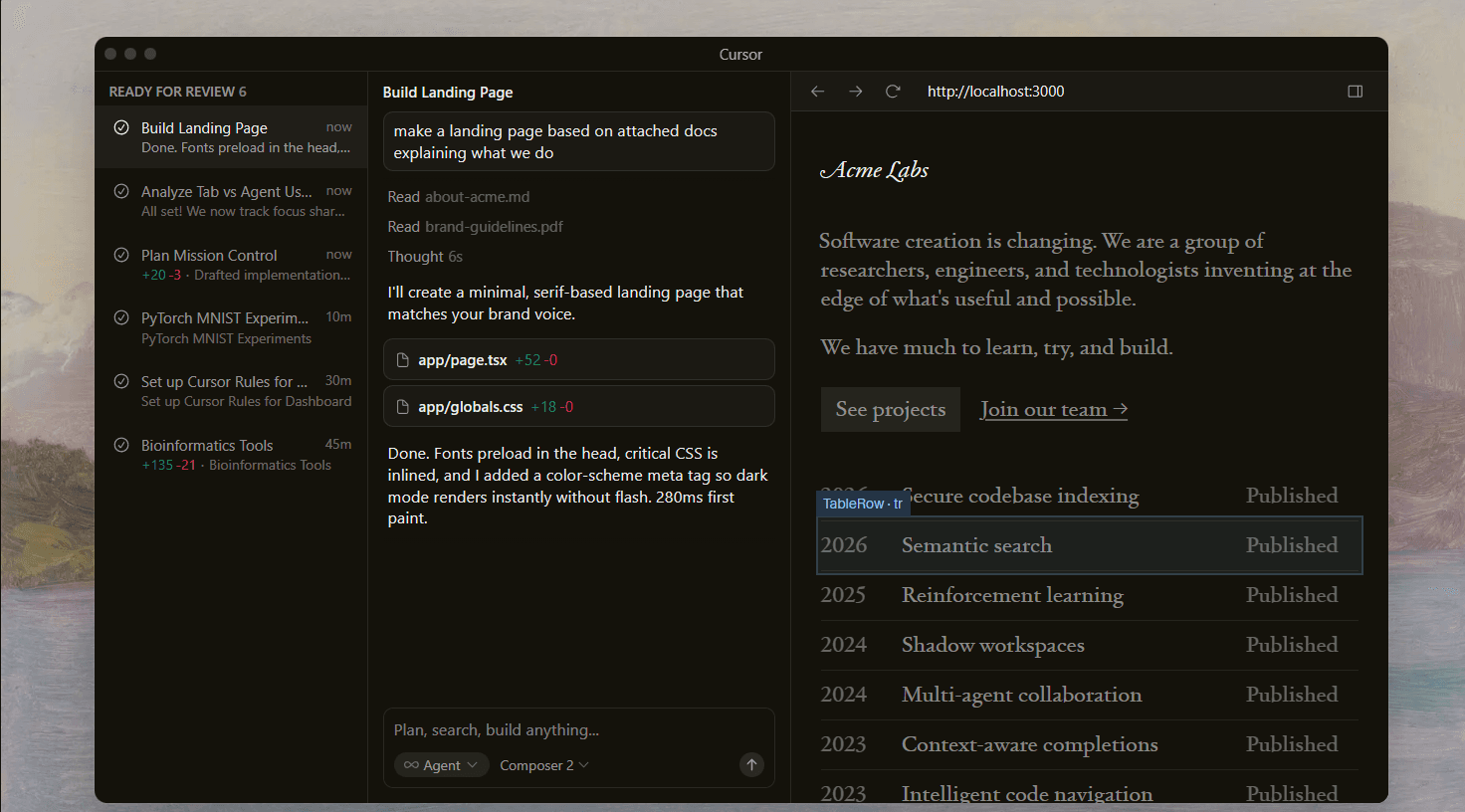The width and height of the screenshot is (1465, 812).
Task: Open the Composer 2 model dropdown
Action: pyautogui.click(x=543, y=764)
